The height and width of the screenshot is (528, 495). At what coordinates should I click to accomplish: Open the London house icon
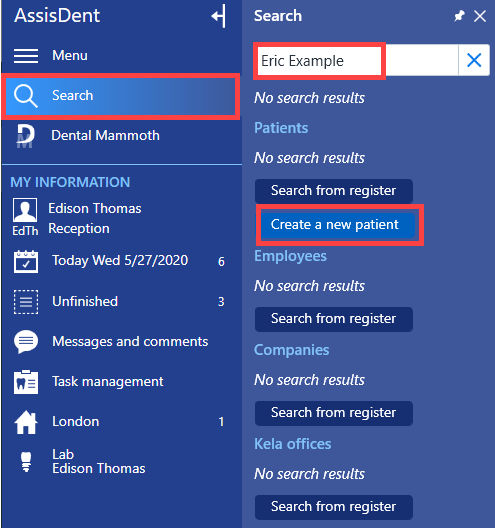(26, 423)
